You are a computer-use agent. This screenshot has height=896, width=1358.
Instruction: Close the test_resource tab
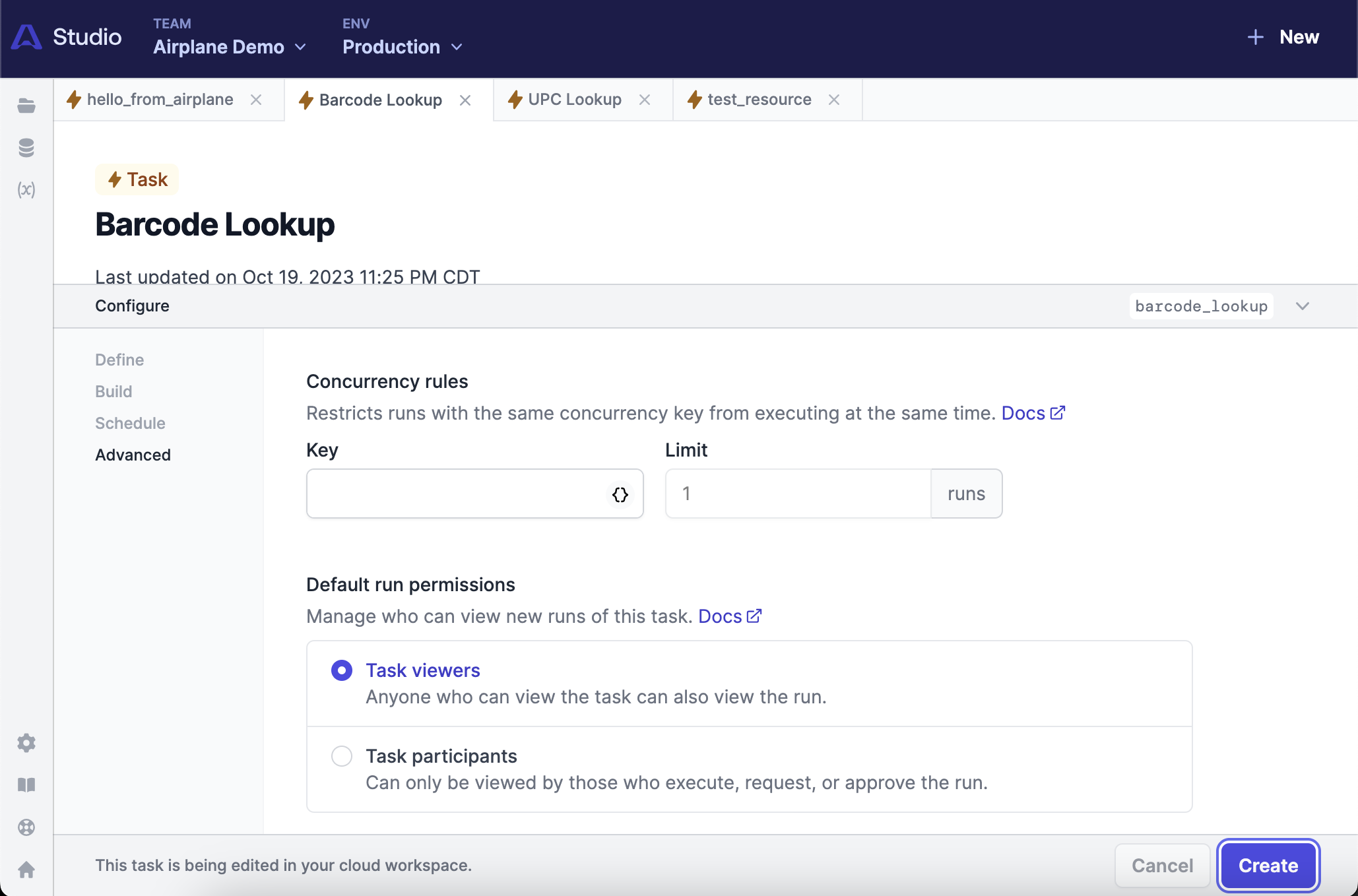click(834, 100)
